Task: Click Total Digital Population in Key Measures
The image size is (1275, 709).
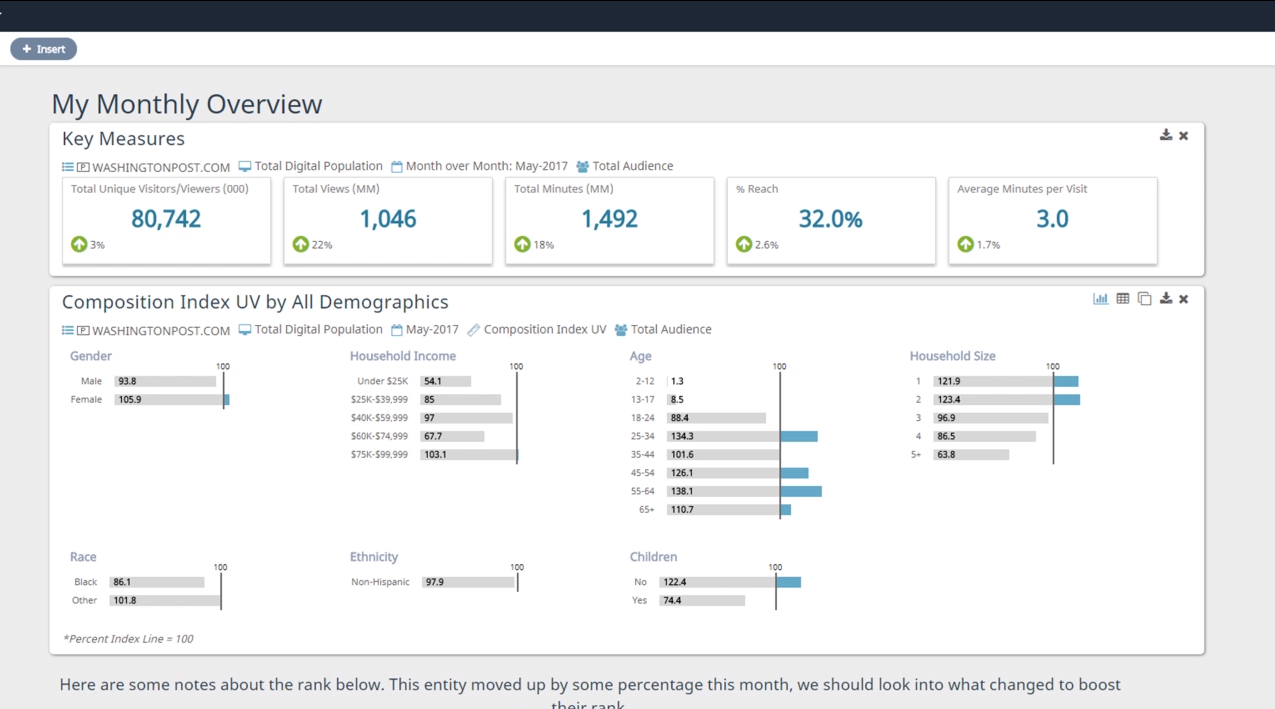Action: (x=317, y=166)
